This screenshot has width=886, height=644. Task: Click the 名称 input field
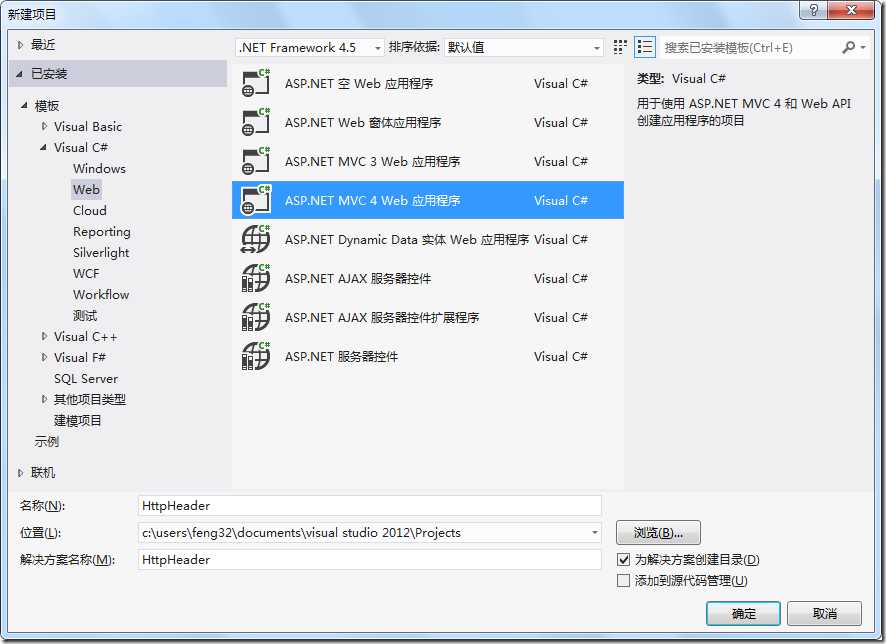coord(370,506)
